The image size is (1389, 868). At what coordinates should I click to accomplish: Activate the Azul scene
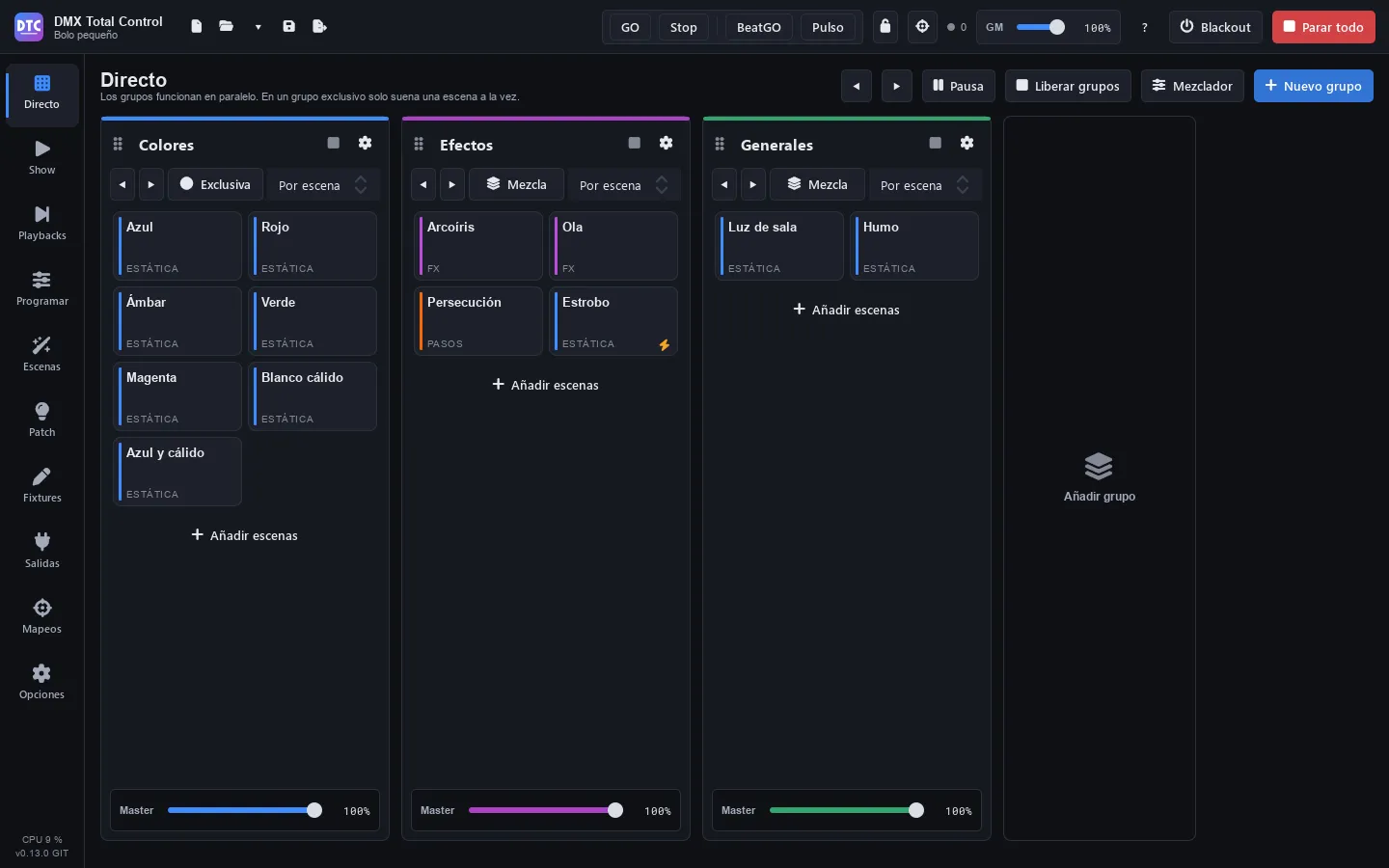point(177,246)
